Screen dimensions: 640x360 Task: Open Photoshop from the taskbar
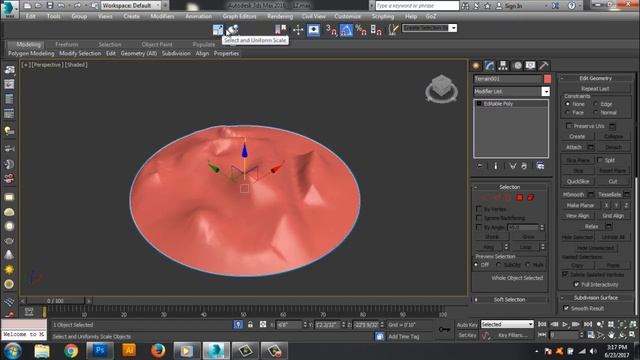(100, 351)
